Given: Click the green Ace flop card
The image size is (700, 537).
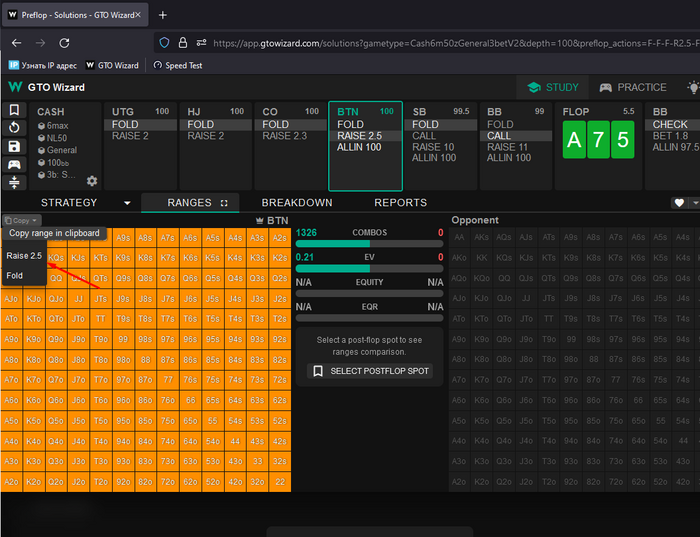Looking at the screenshot, I should coord(574,140).
